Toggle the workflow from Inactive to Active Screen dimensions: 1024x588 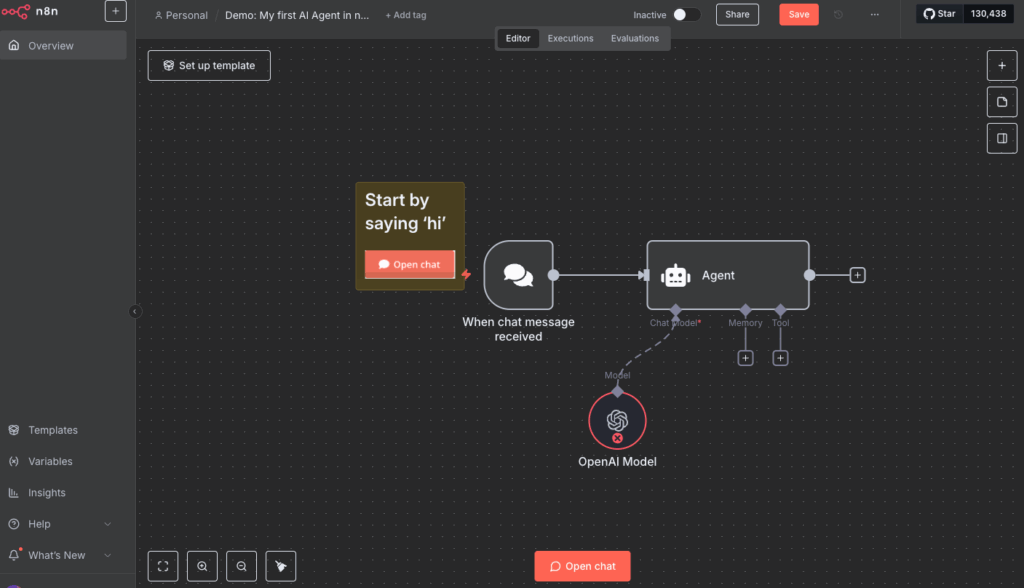click(x=685, y=14)
